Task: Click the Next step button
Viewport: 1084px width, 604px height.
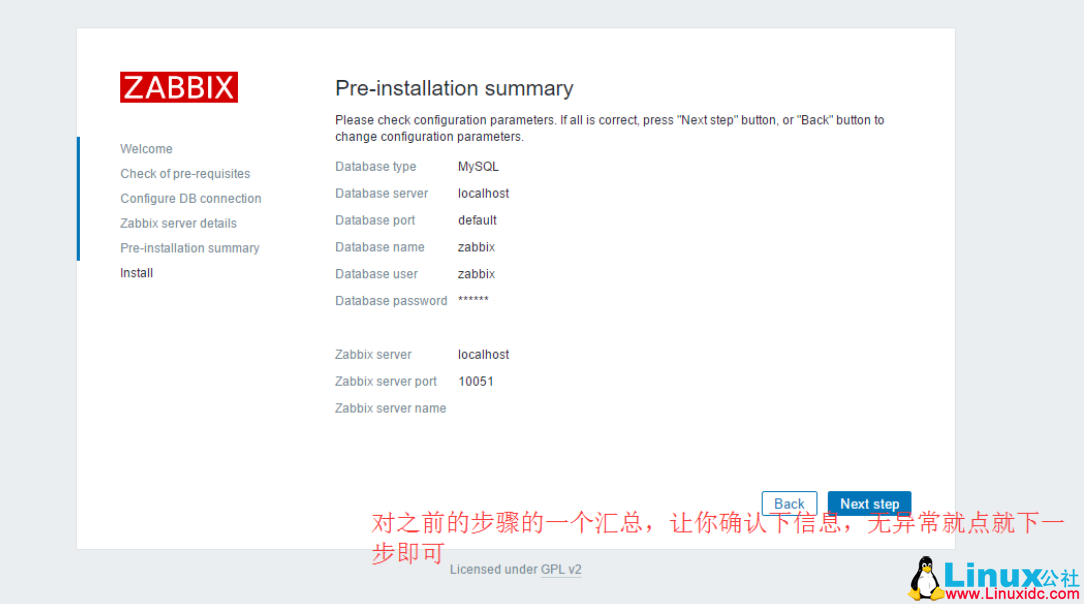Action: 869,504
